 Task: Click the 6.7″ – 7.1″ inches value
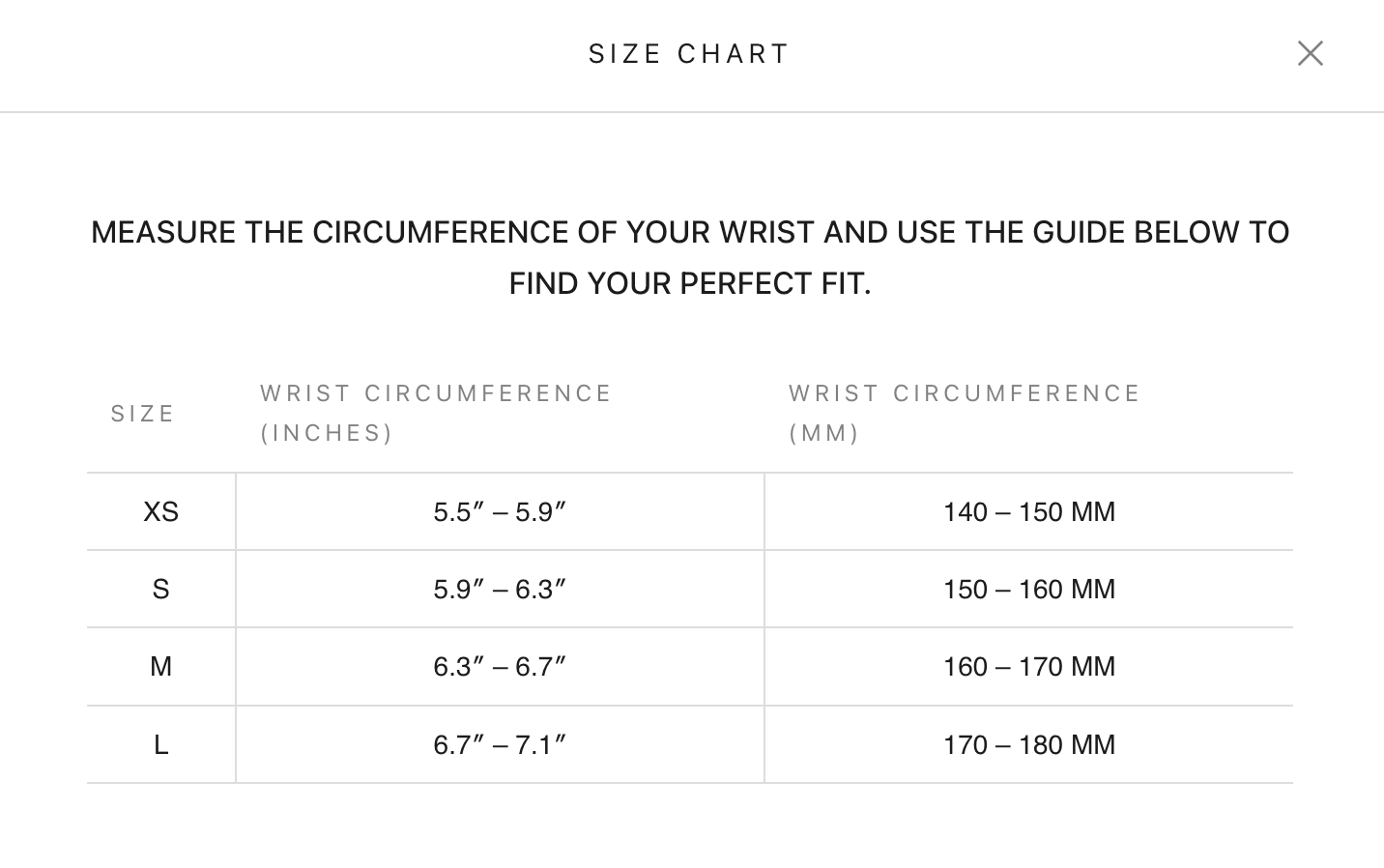(500, 744)
